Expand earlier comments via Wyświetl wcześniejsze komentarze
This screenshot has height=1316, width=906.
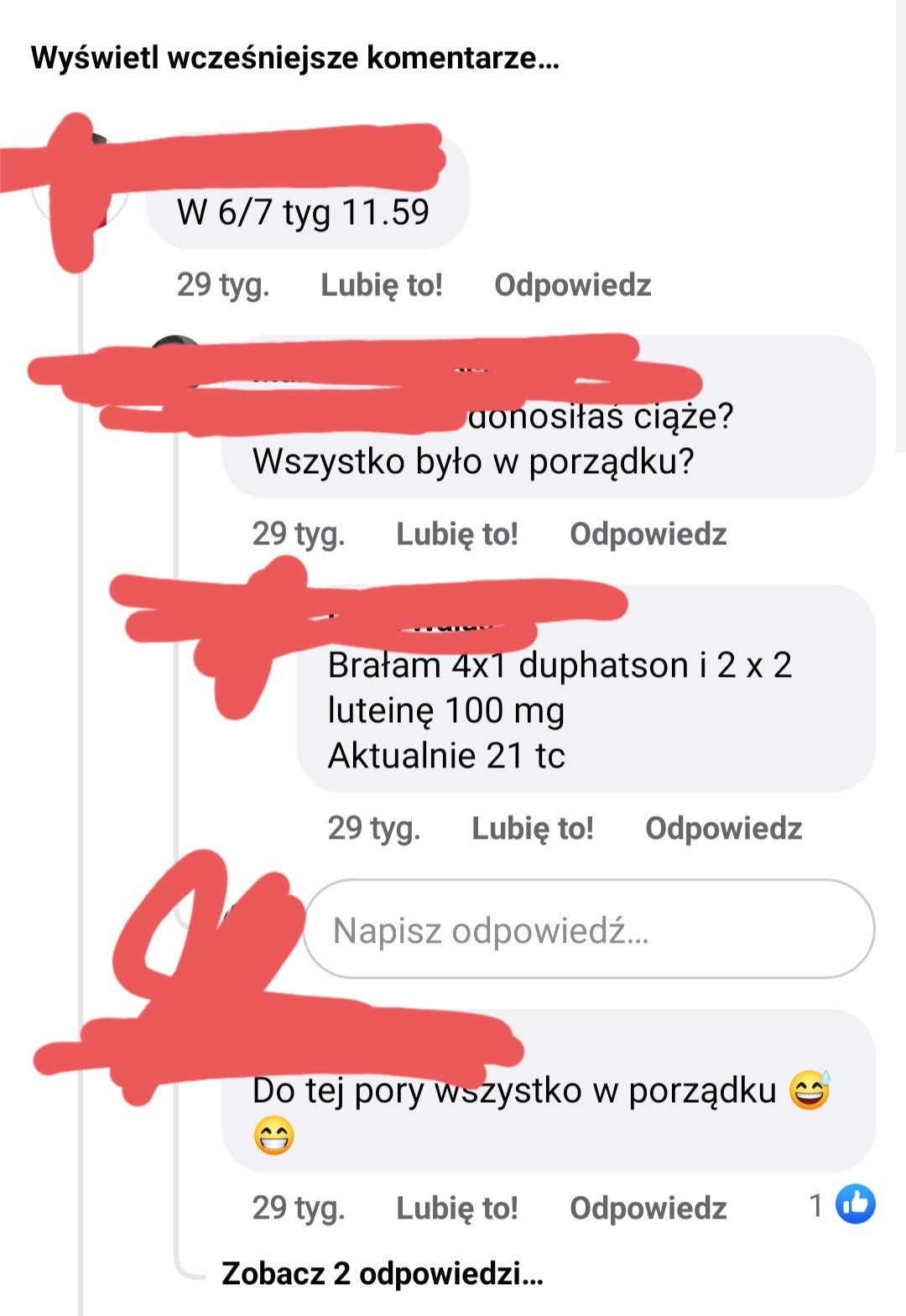294,58
